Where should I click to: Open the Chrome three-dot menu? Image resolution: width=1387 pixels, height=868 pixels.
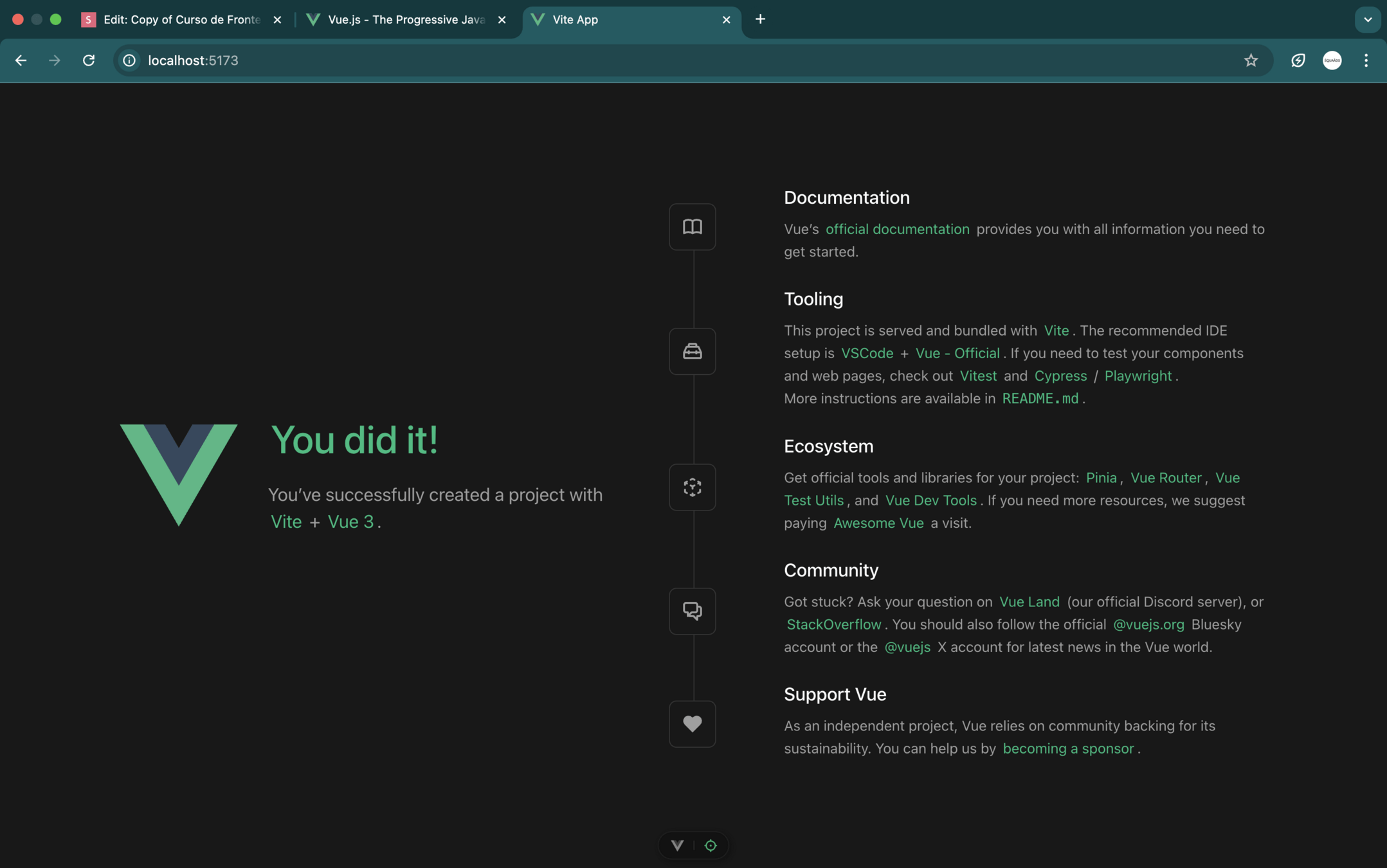[x=1366, y=60]
